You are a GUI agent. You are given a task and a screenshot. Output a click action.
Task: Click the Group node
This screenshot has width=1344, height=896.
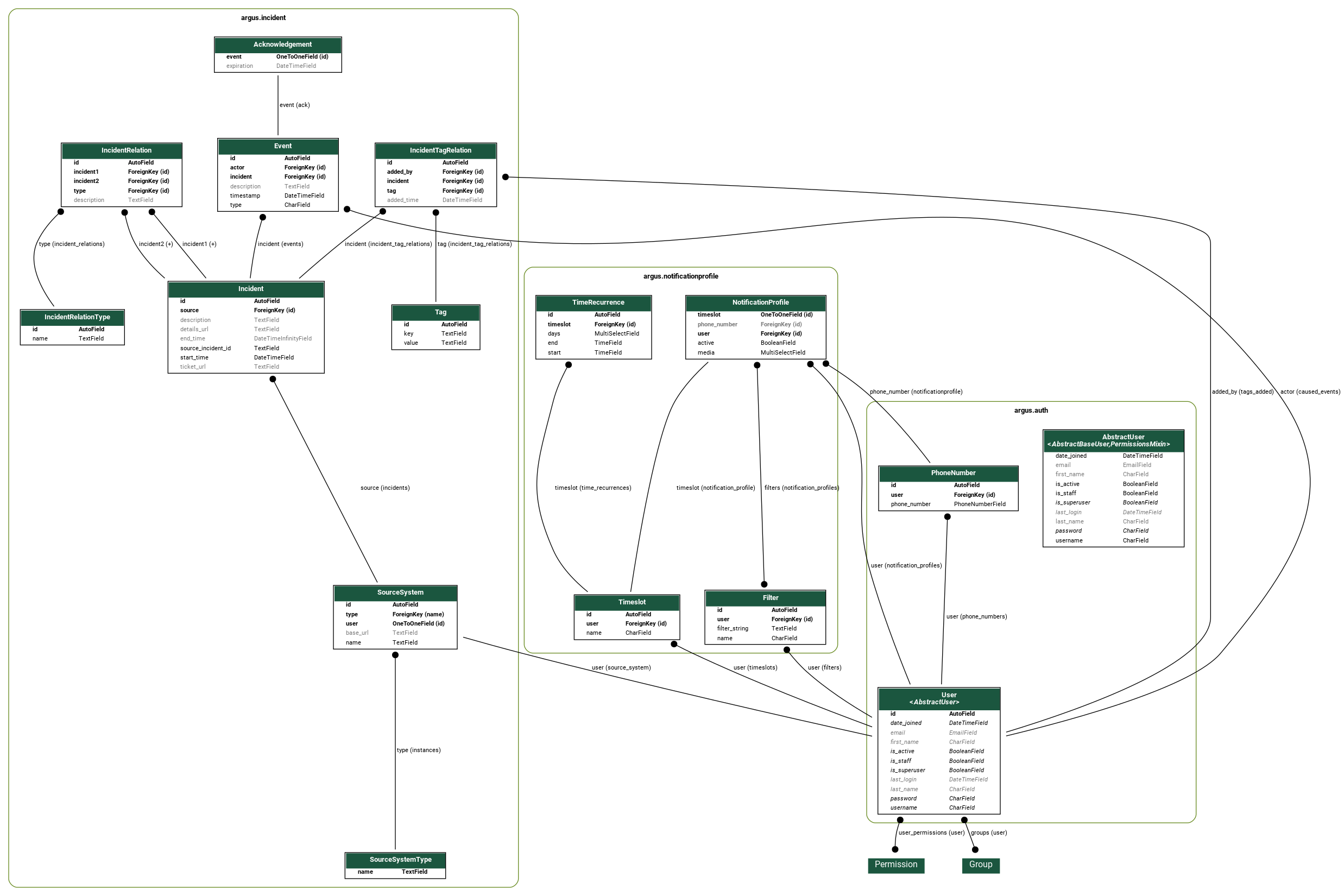click(981, 865)
